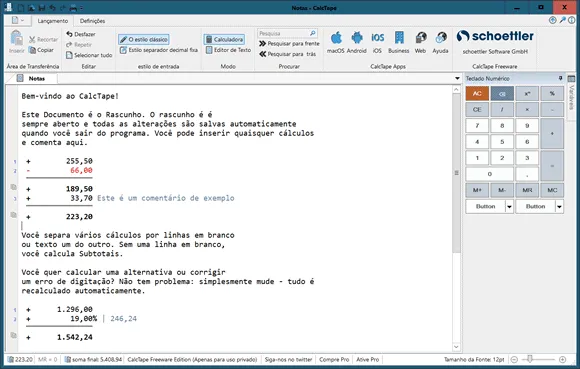Click the AC keypad button

[477, 94]
